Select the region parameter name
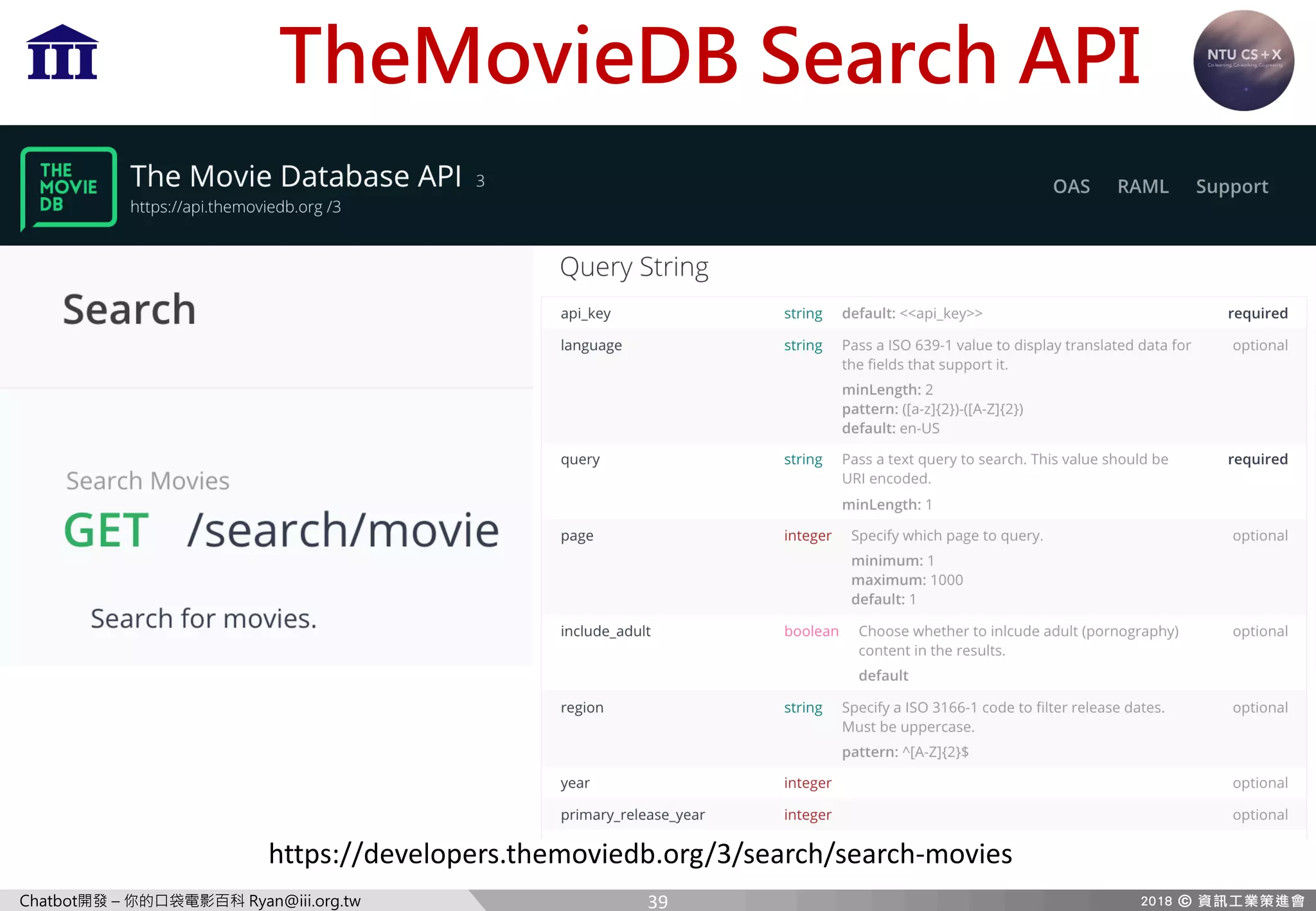Viewport: 1316px width, 911px height. click(x=582, y=708)
